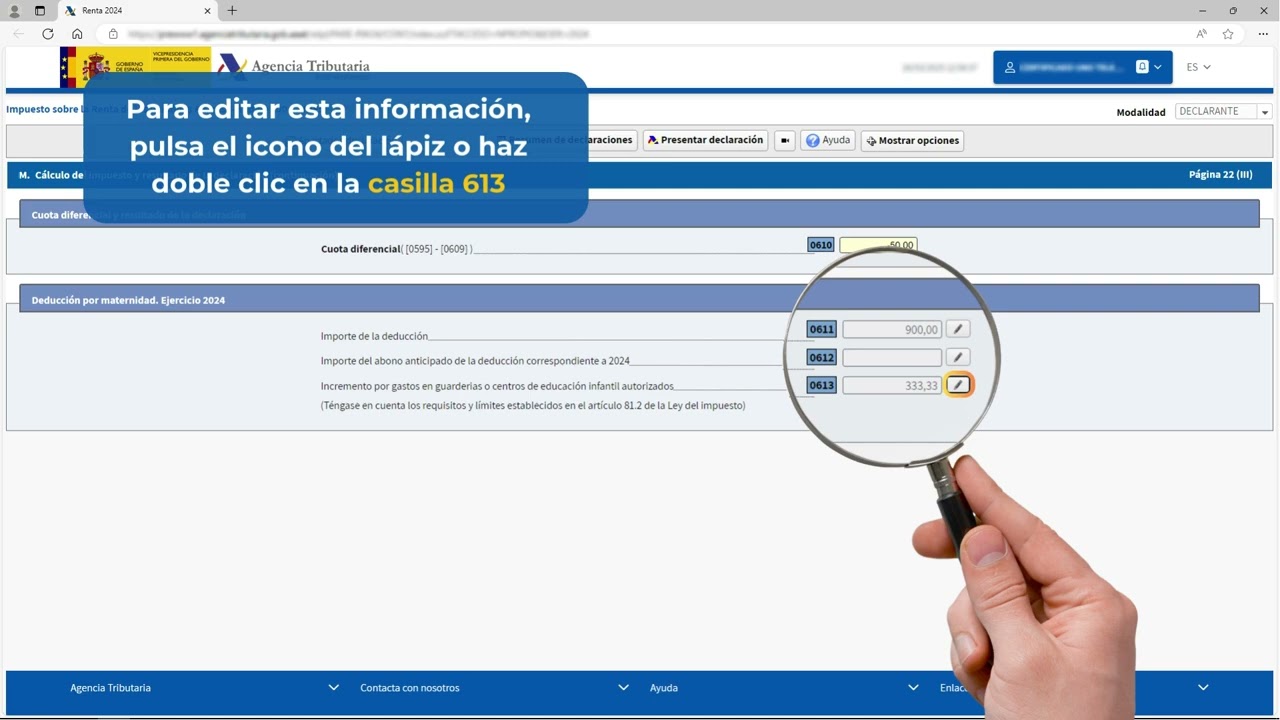This screenshot has height=720, width=1280.
Task: Click the Ayuda question mark icon
Action: point(812,140)
